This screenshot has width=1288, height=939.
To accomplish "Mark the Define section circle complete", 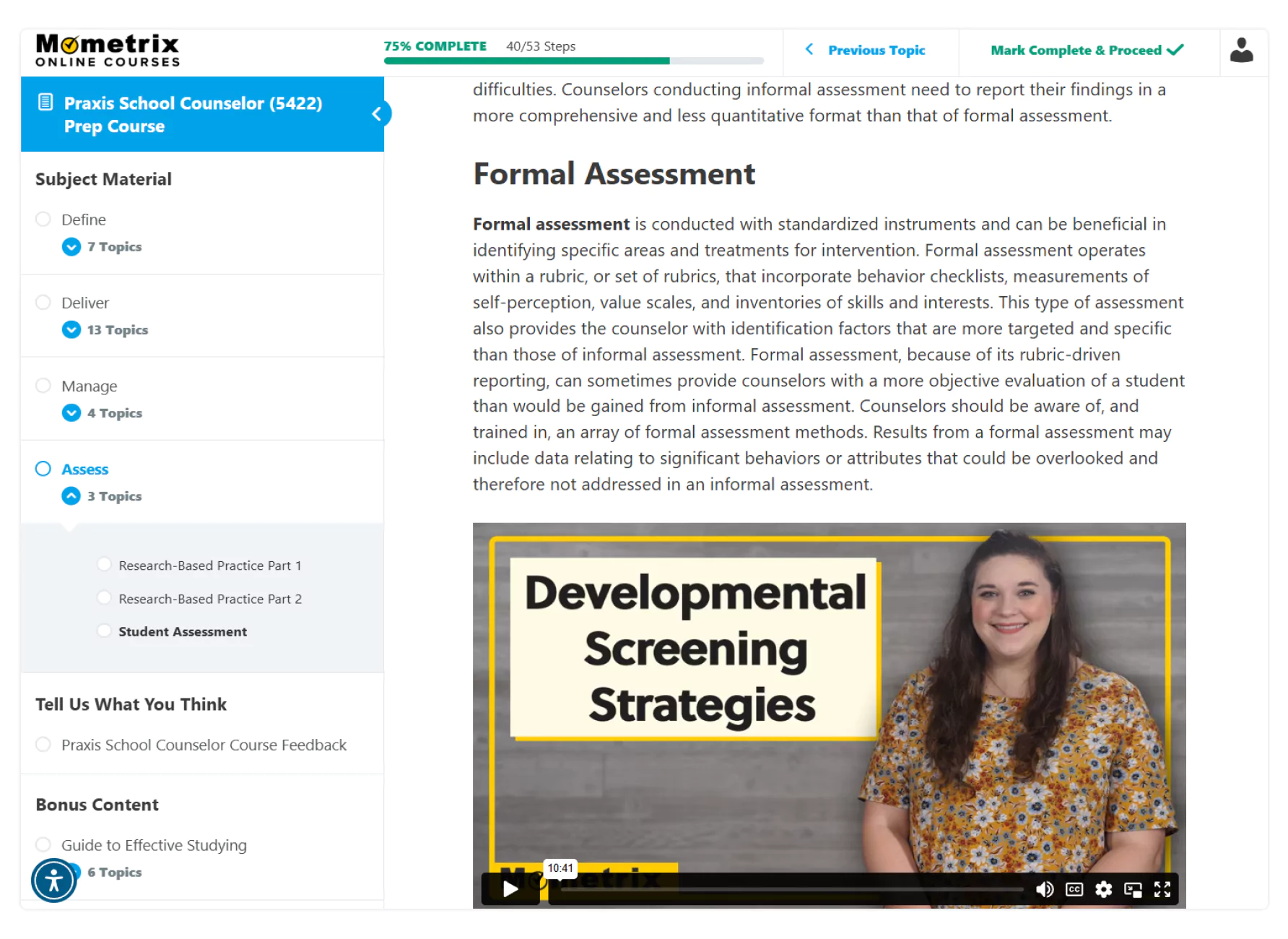I will [x=43, y=219].
